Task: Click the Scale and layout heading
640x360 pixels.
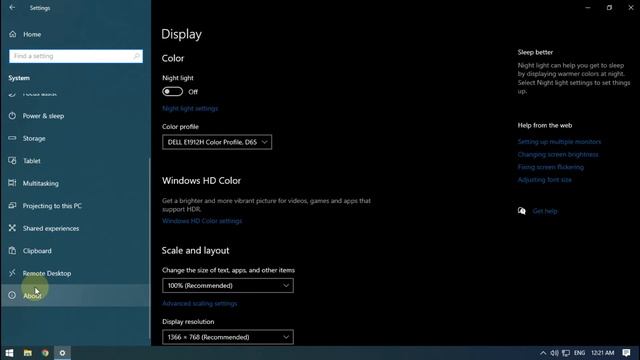Action: [x=195, y=251]
